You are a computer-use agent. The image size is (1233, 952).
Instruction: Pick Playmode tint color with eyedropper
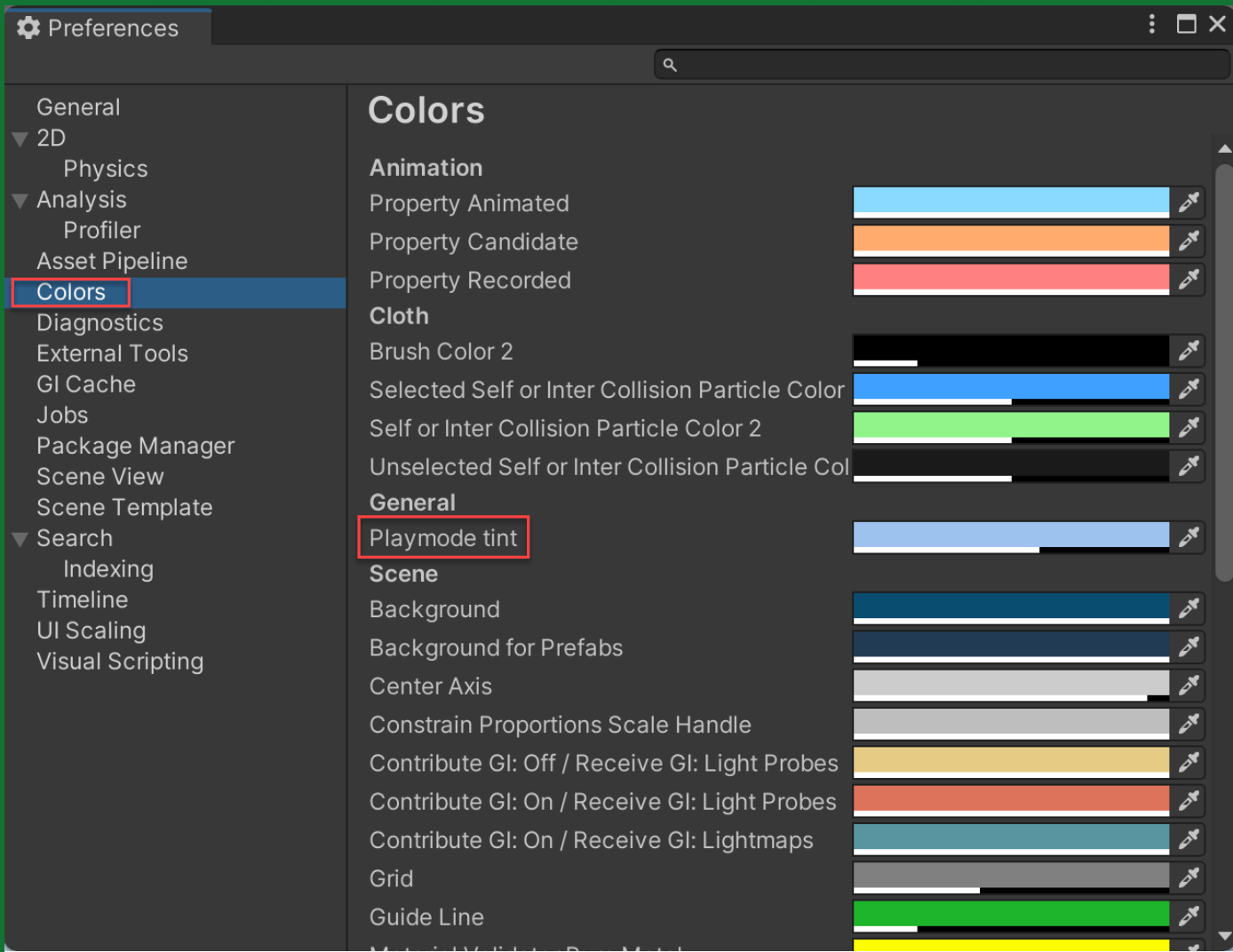tap(1188, 537)
